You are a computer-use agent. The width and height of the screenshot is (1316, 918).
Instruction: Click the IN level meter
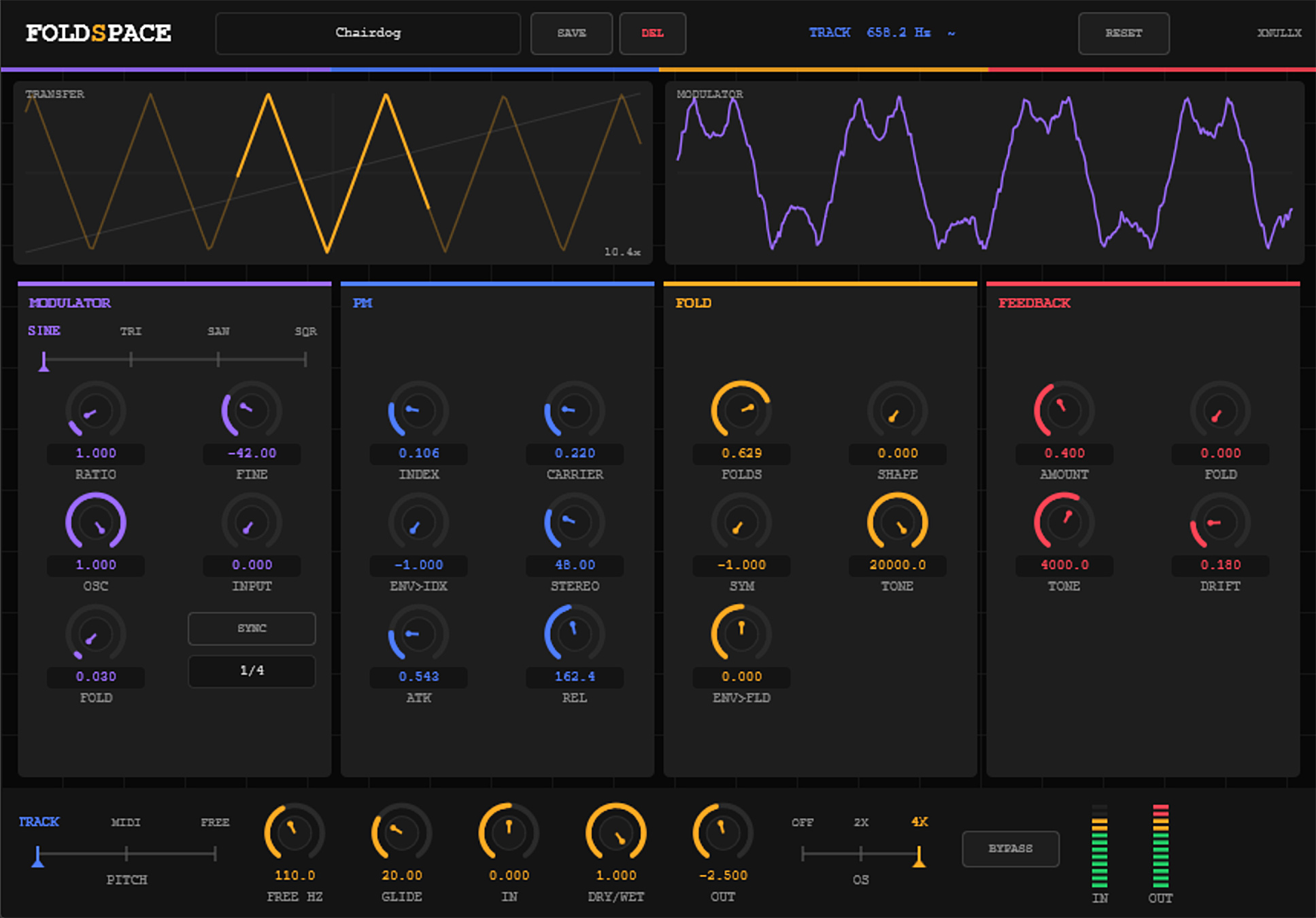(1100, 847)
